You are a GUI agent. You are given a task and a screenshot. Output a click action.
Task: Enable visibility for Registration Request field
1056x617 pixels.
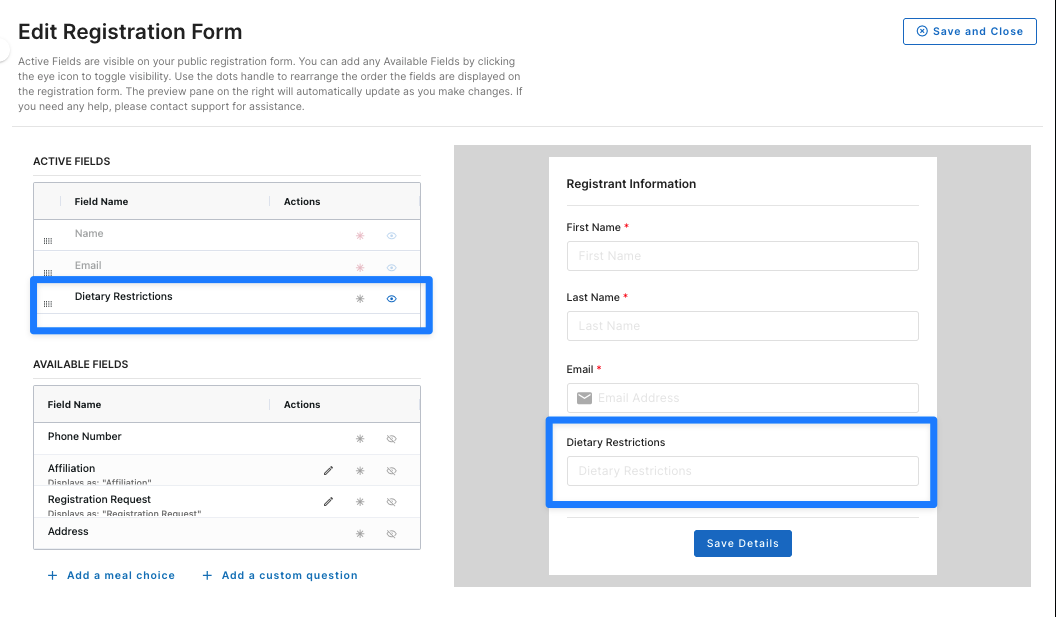pyautogui.click(x=391, y=501)
